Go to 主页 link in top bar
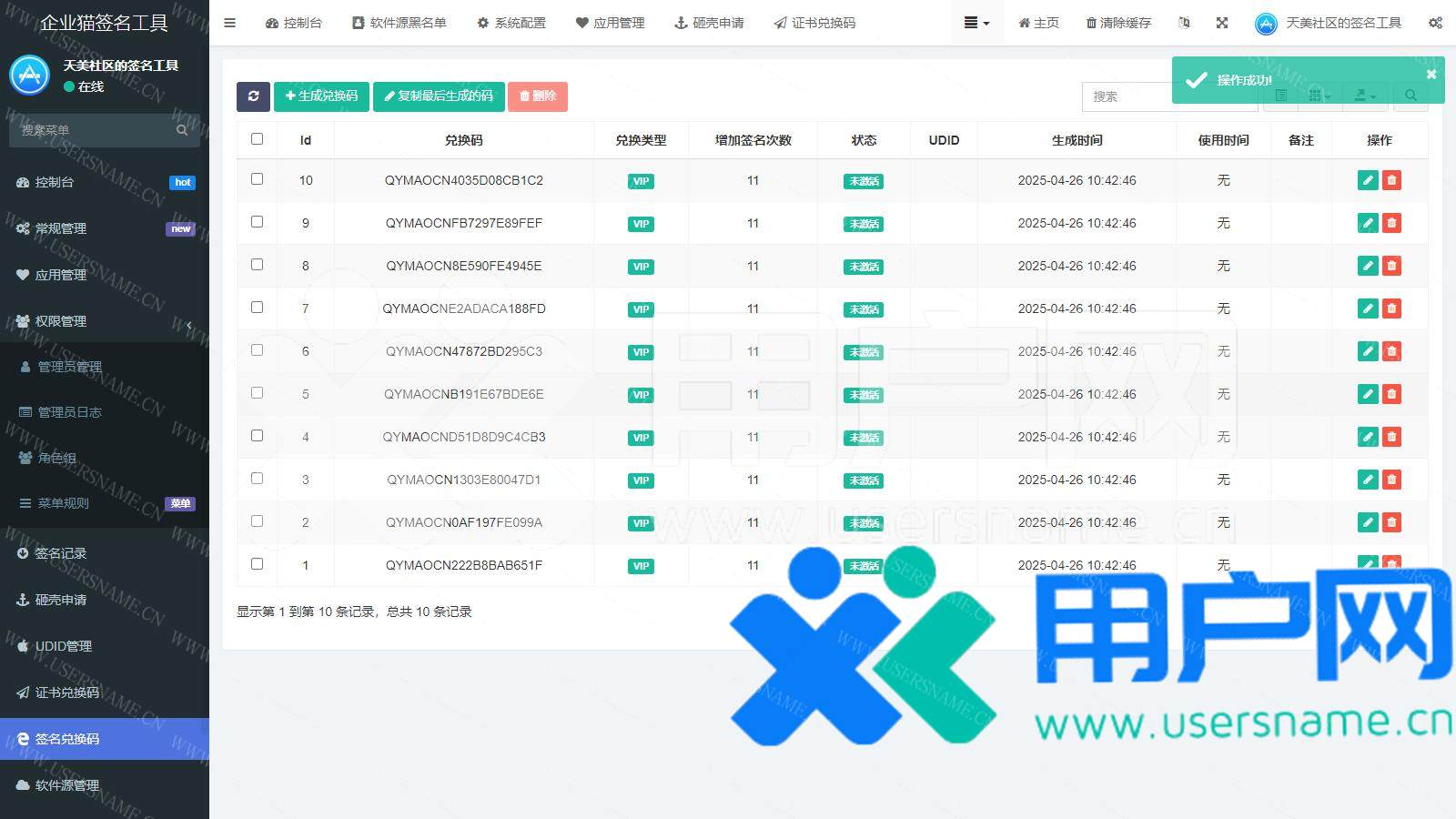 pyautogui.click(x=1038, y=23)
